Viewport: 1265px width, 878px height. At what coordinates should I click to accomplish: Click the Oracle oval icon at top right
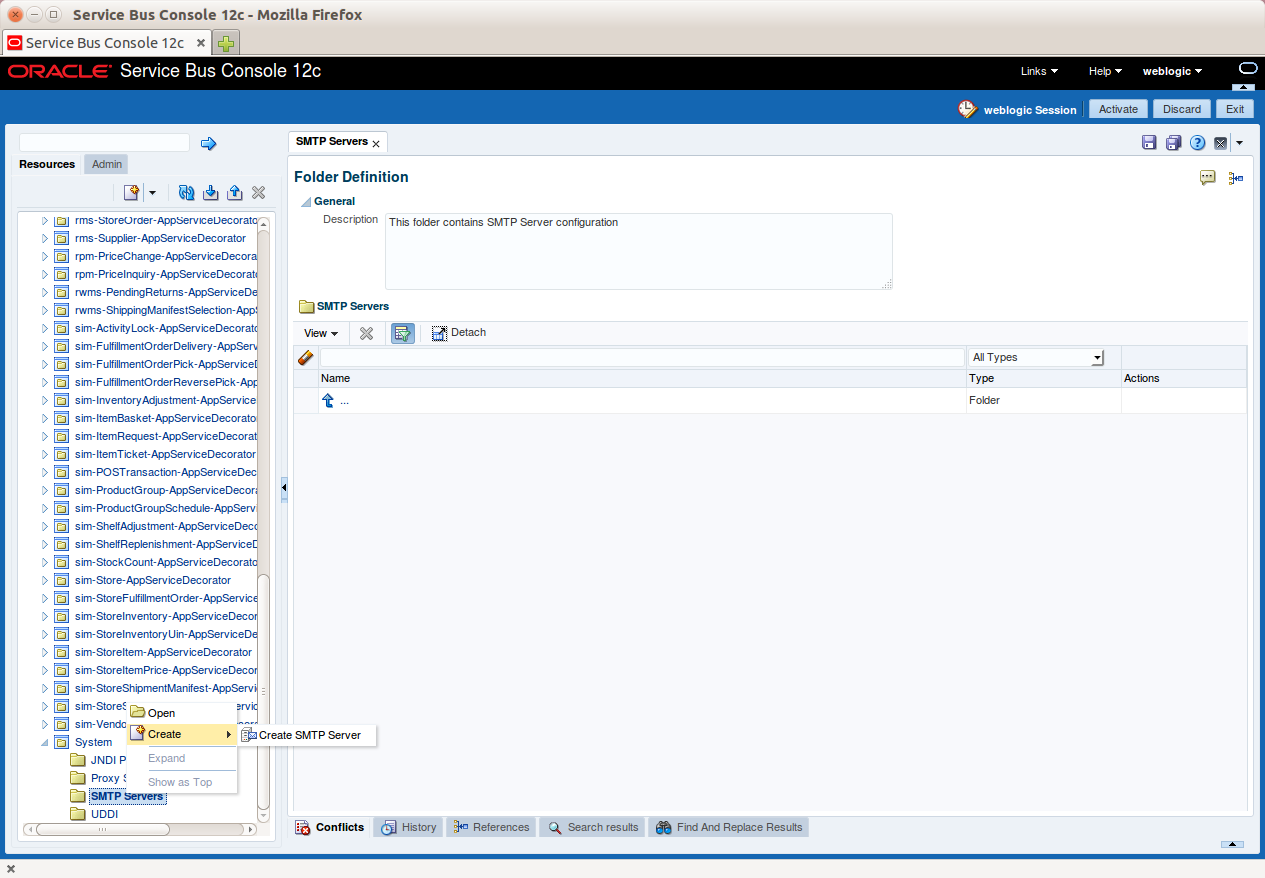pyautogui.click(x=1247, y=68)
